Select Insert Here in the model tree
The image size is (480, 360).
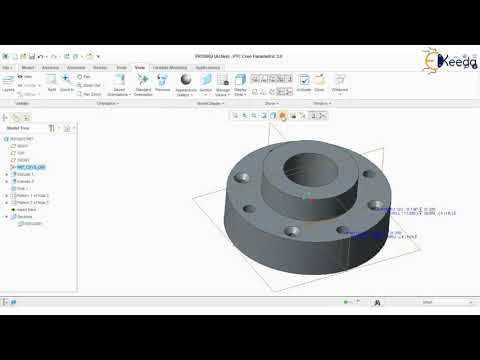click(x=26, y=210)
